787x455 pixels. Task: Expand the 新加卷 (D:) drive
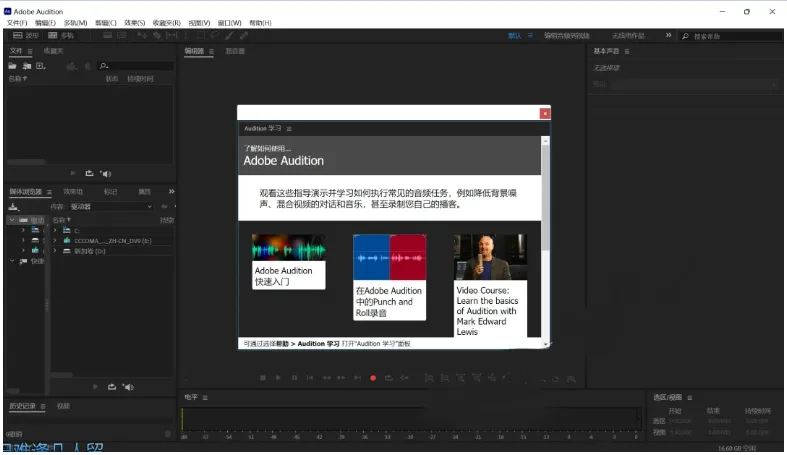tap(55, 251)
